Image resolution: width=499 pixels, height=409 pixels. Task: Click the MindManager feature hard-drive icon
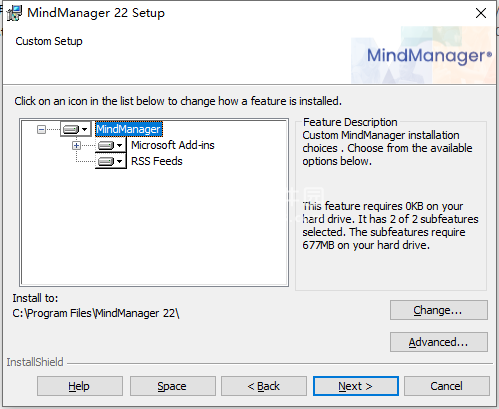(x=71, y=129)
